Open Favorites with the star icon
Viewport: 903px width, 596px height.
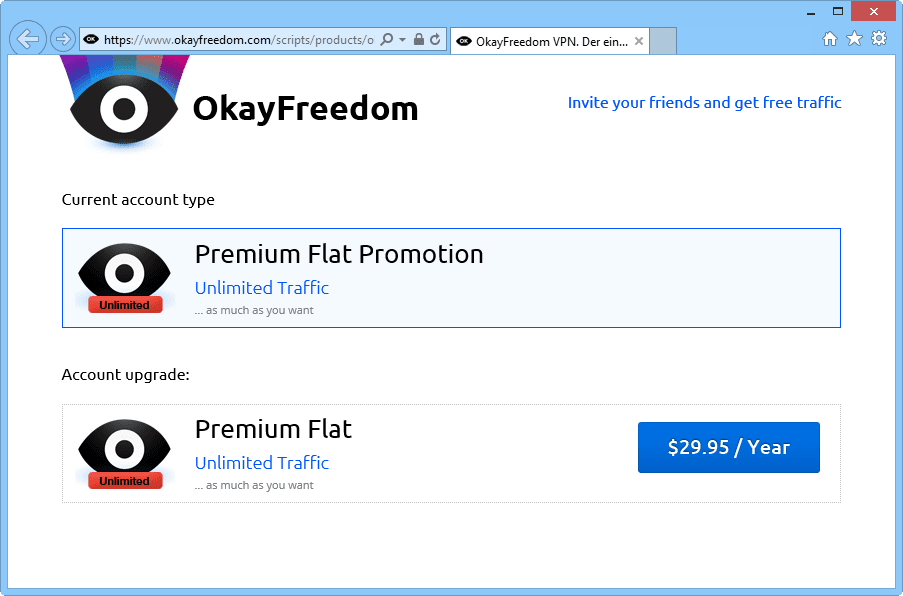tap(854, 39)
